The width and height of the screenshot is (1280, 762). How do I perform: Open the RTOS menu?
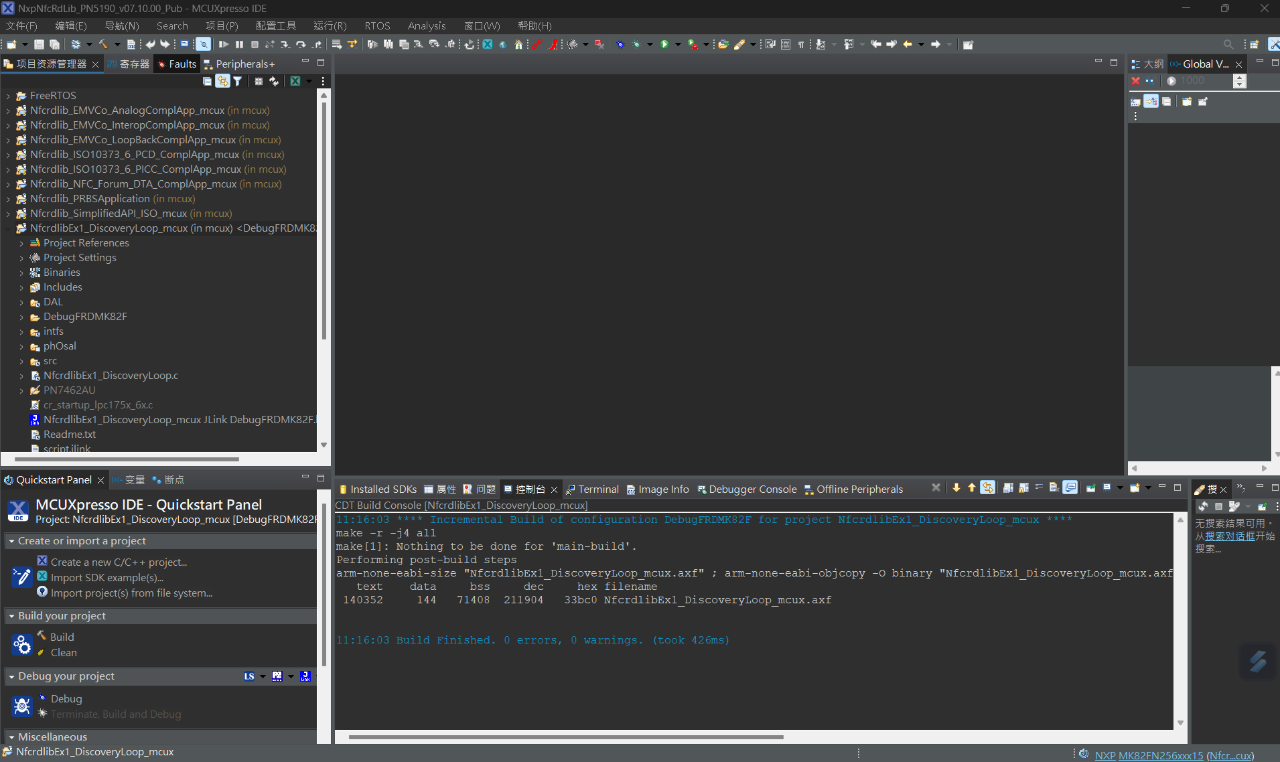tap(377, 25)
